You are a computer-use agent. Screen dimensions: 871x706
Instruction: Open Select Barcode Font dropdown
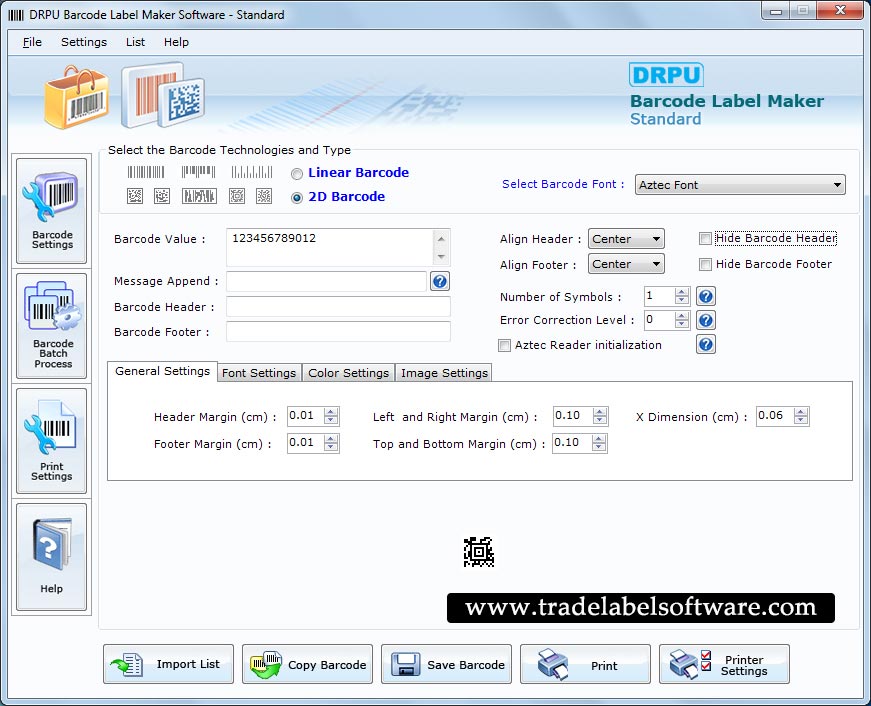tap(740, 185)
